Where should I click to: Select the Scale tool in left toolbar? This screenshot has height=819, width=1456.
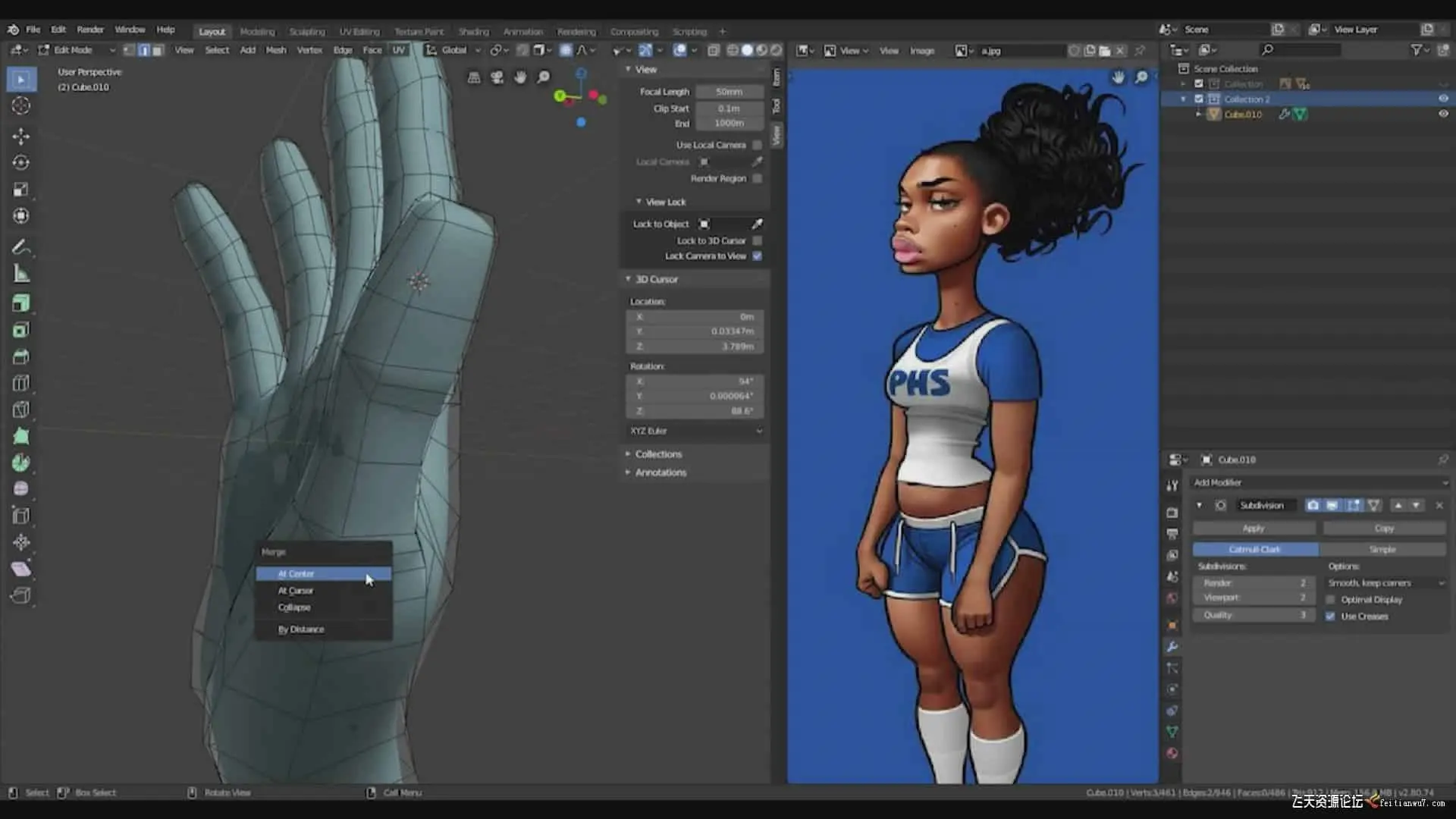coord(21,190)
